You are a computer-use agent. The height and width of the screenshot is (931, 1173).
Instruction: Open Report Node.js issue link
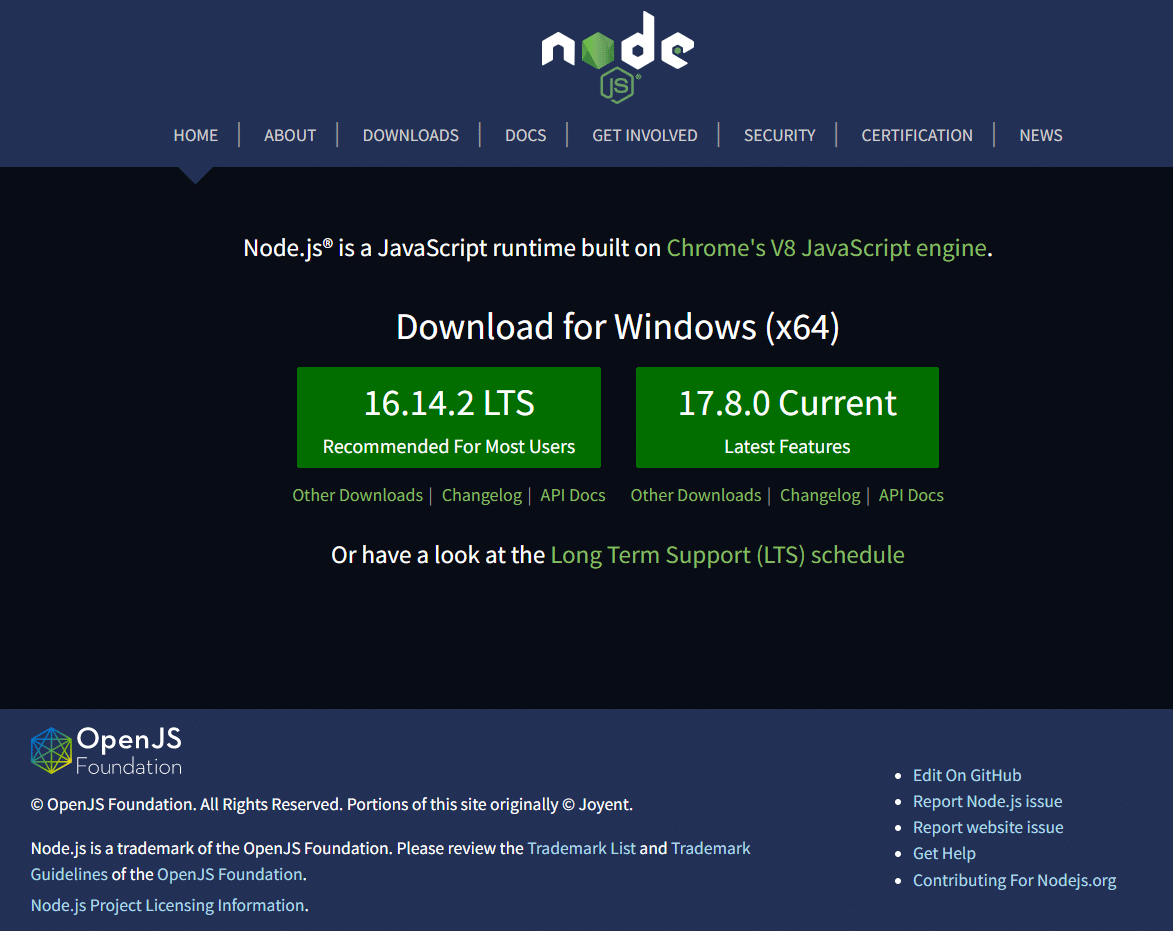pyautogui.click(x=987, y=802)
